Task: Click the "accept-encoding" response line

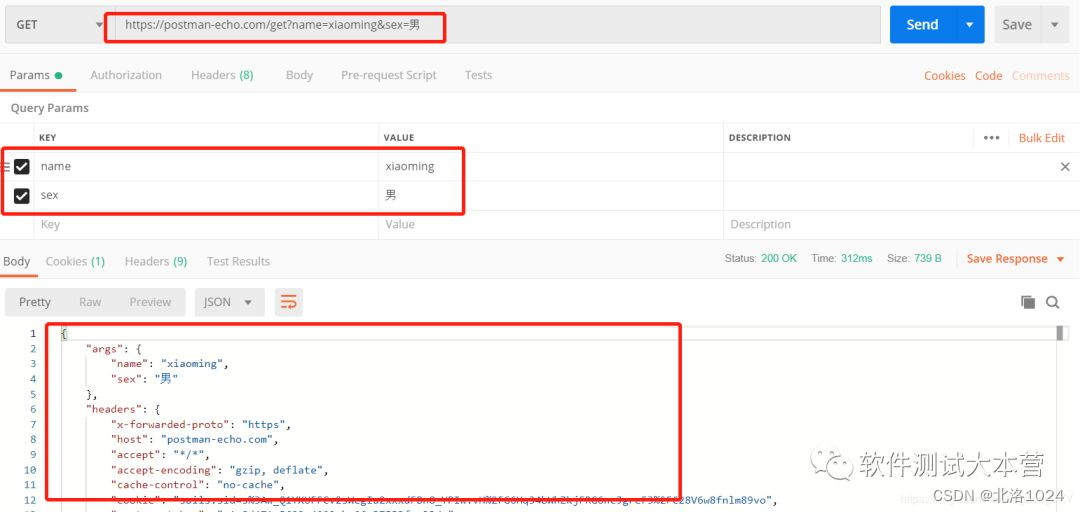Action: [220, 470]
